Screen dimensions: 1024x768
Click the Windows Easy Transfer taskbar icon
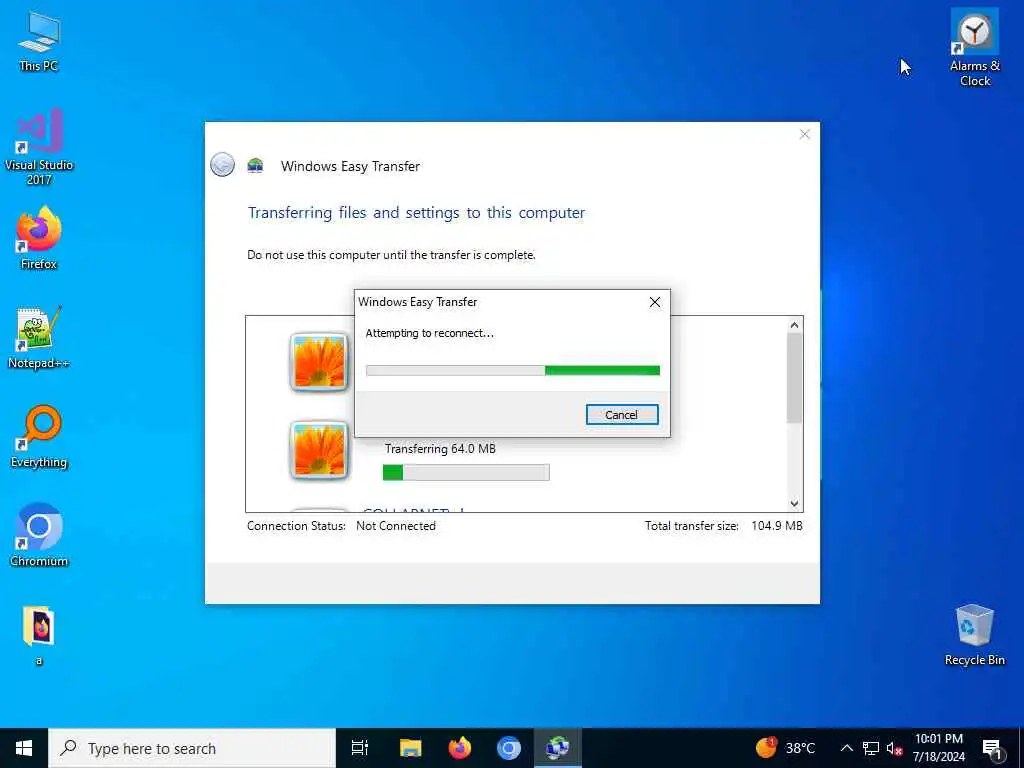557,748
